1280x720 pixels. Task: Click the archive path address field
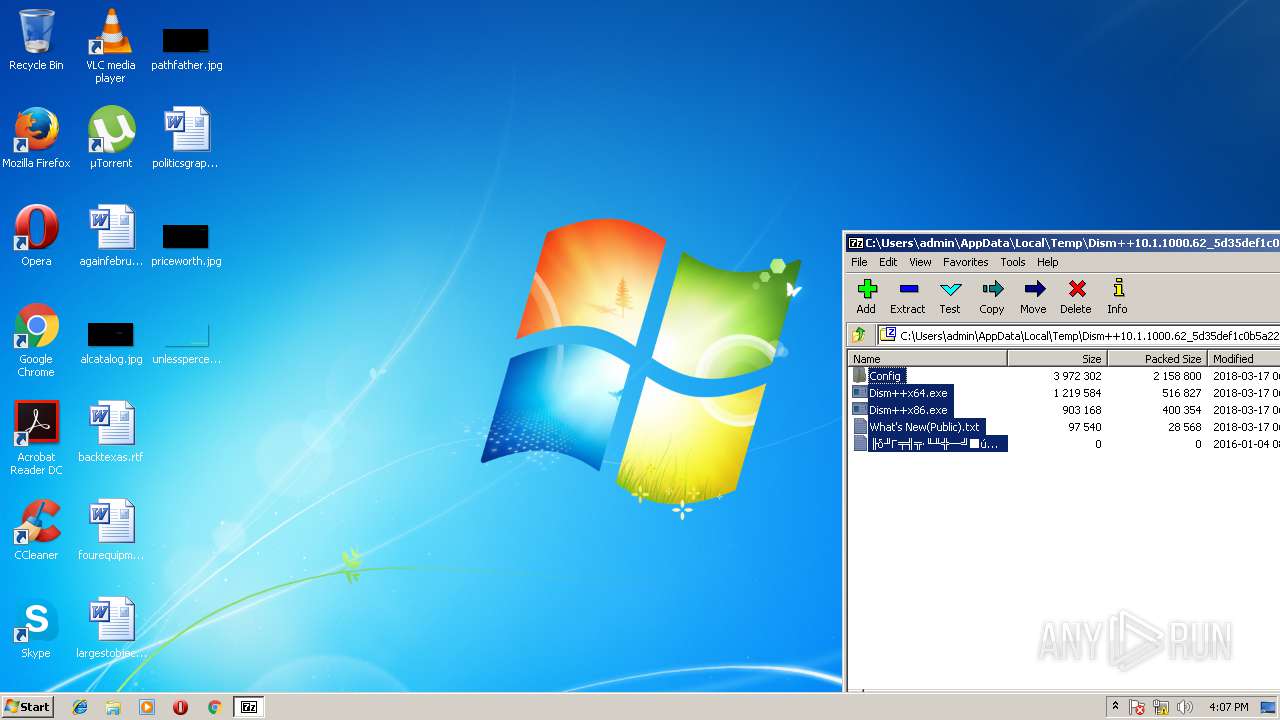tap(1079, 336)
